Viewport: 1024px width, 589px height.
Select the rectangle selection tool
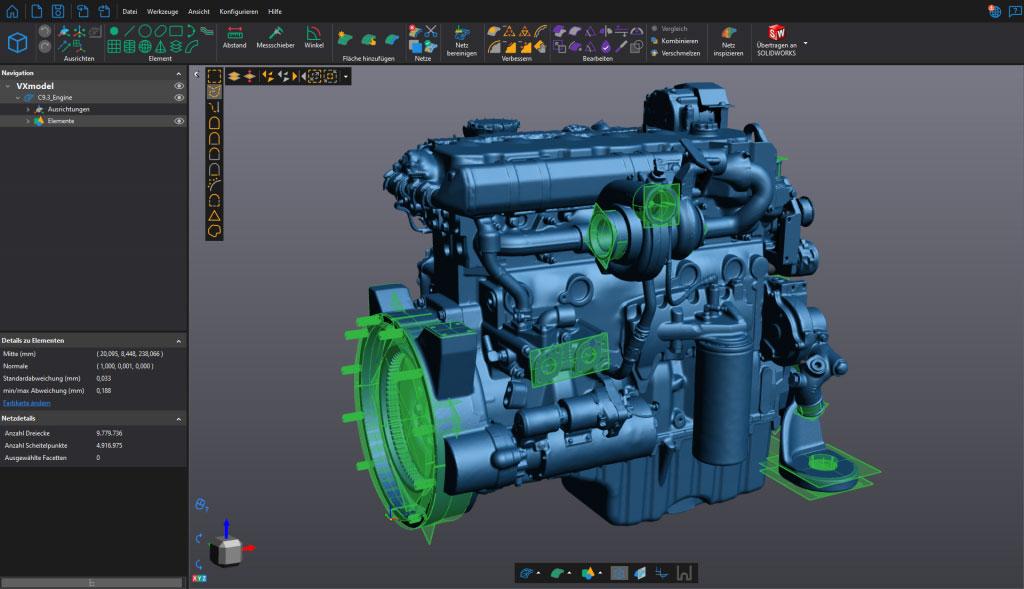coord(214,76)
